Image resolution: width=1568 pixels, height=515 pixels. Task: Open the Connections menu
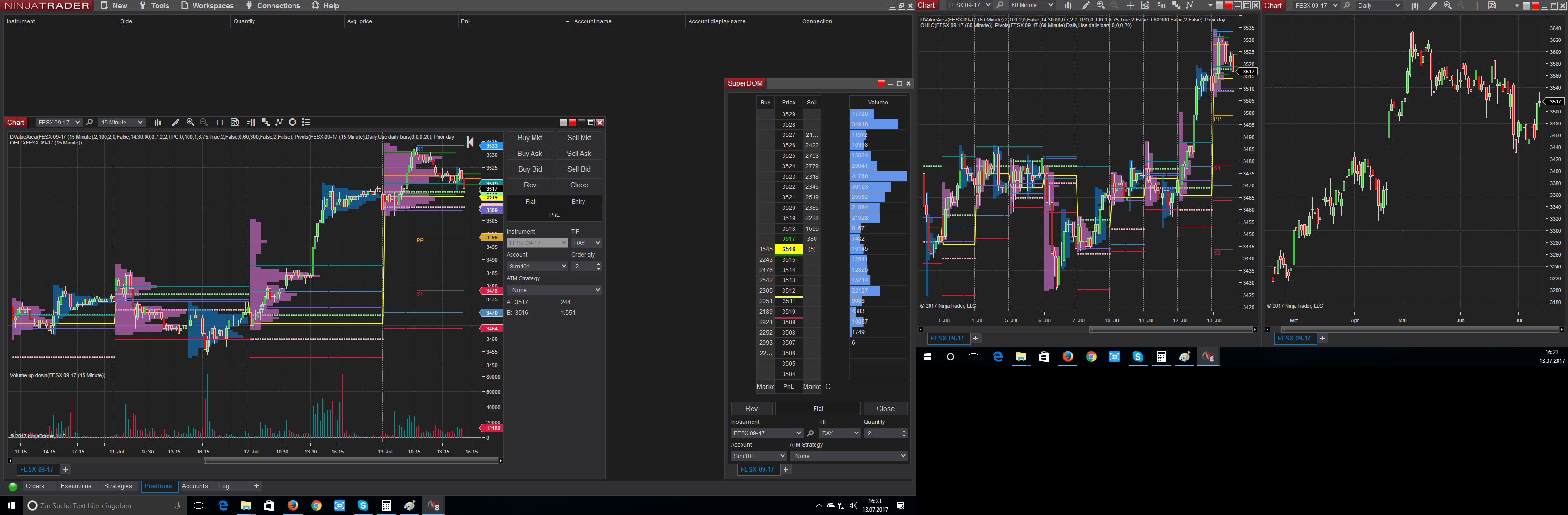(272, 5)
